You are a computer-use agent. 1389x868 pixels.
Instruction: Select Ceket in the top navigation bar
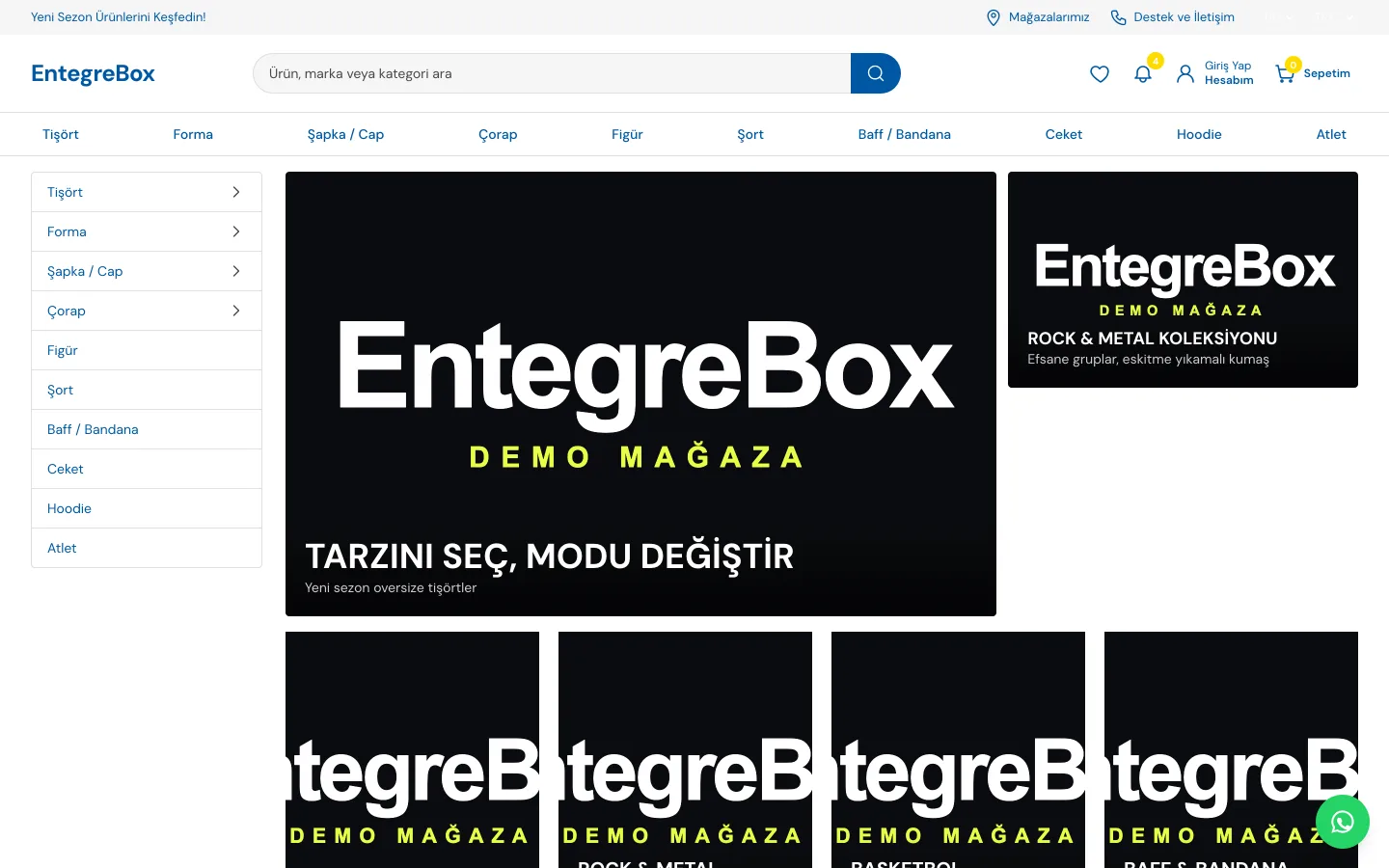[x=1064, y=134]
